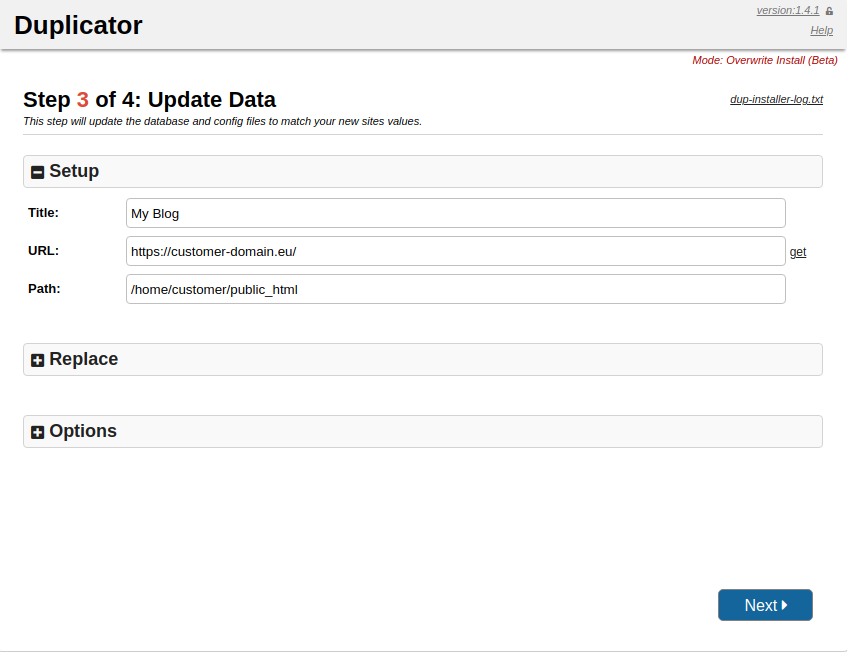Click the 'Mode: Overwrite Install (Beta)' text
Screen dimensions: 847x652
pos(764,60)
